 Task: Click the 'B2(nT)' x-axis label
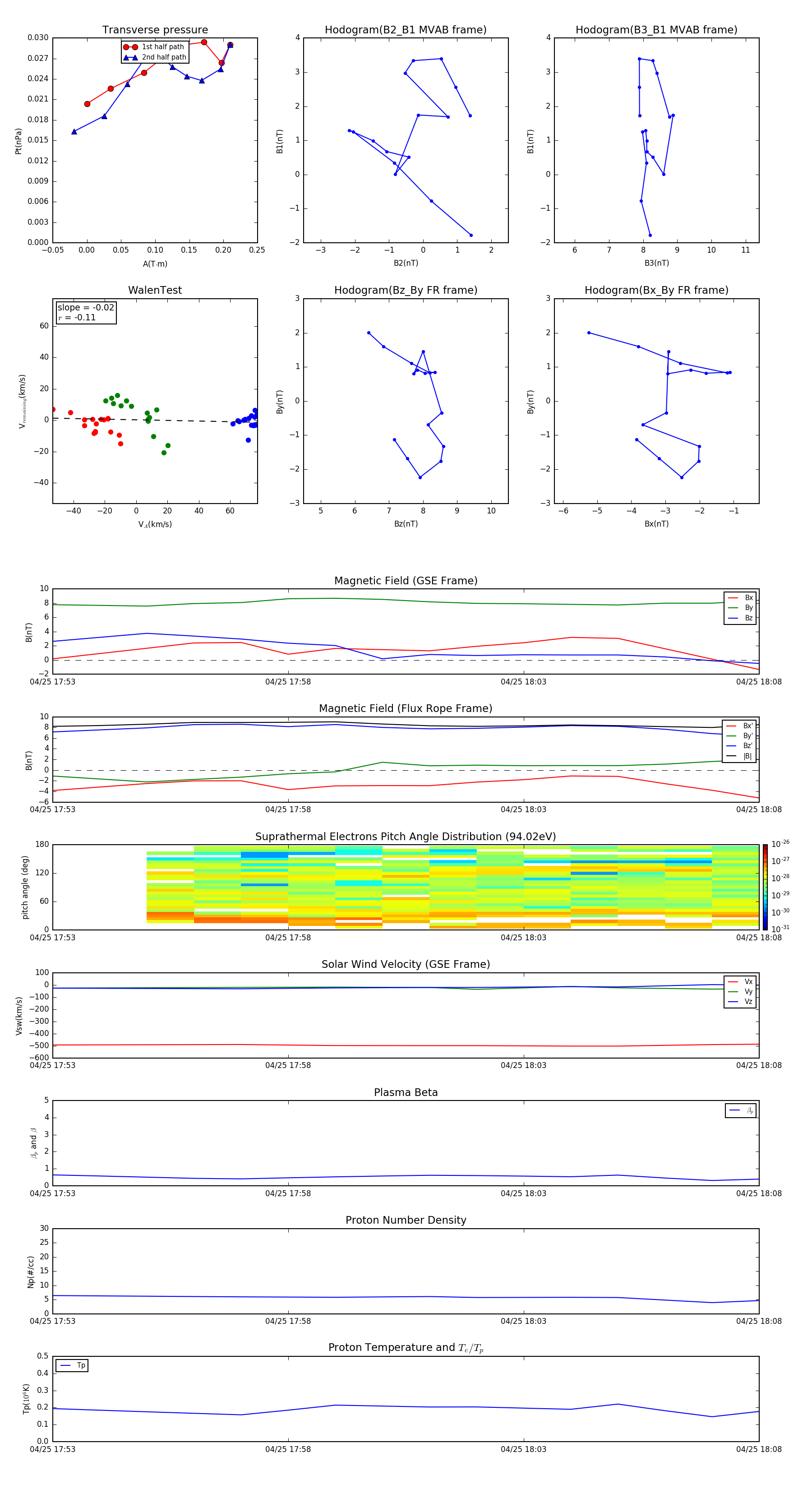(x=406, y=263)
